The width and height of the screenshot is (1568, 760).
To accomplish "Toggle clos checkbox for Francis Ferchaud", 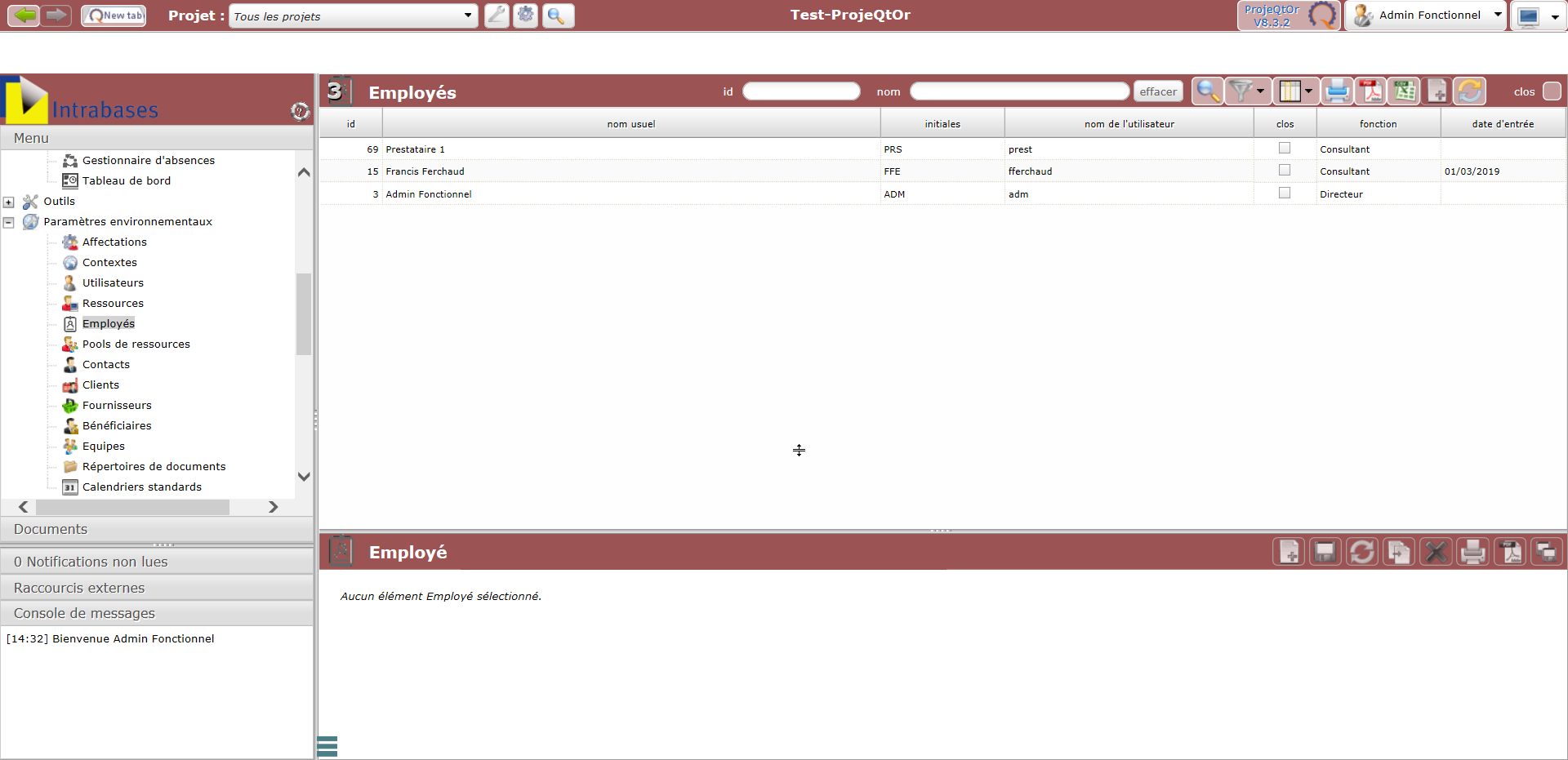I will [x=1285, y=171].
